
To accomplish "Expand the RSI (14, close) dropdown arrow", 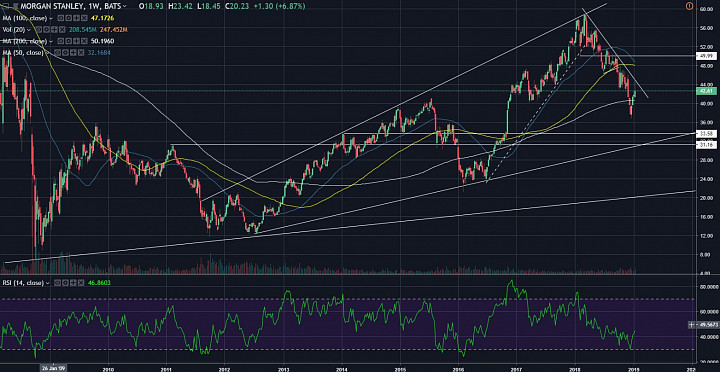I will 47,283.
